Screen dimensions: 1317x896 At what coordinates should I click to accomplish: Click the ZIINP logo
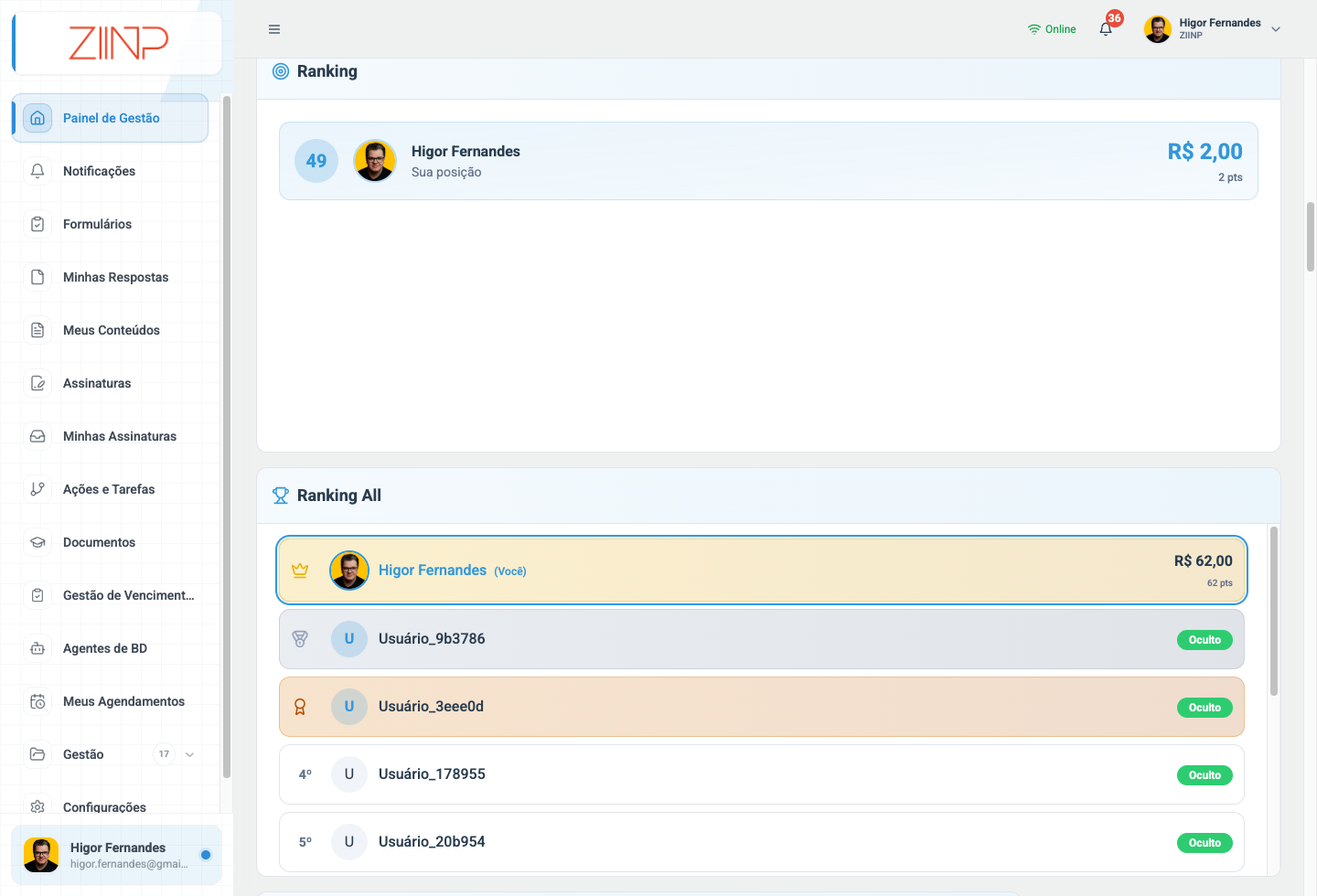(x=118, y=43)
